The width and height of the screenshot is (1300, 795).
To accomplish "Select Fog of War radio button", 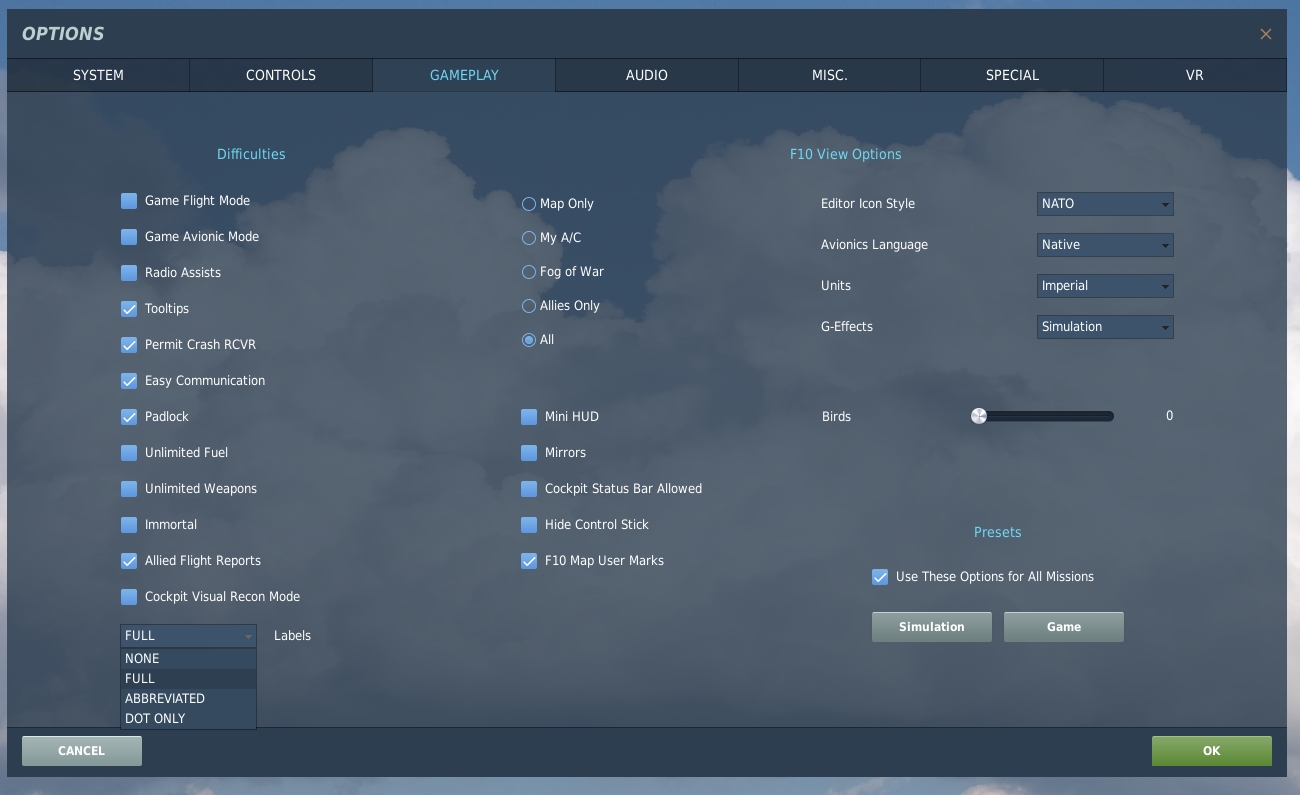I will click(529, 272).
